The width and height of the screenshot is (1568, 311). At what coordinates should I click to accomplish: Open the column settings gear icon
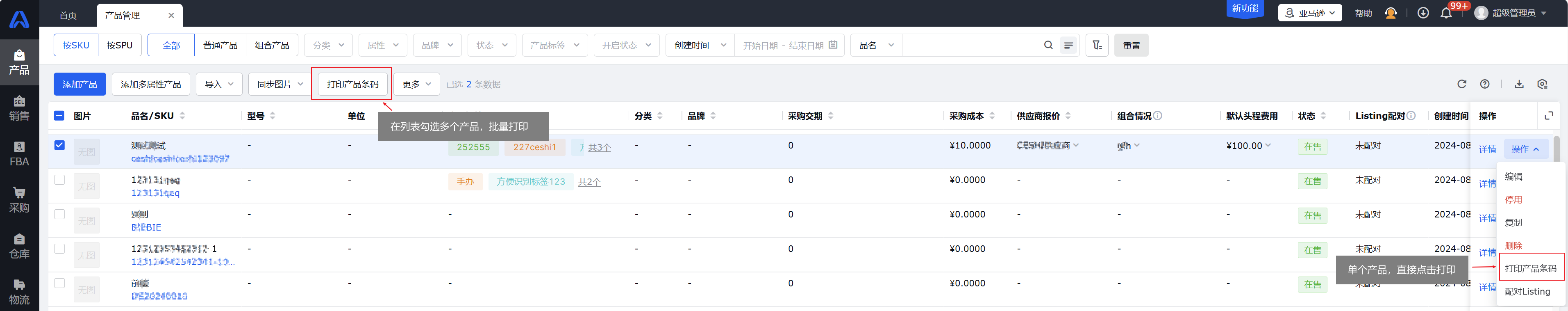pos(1542,84)
